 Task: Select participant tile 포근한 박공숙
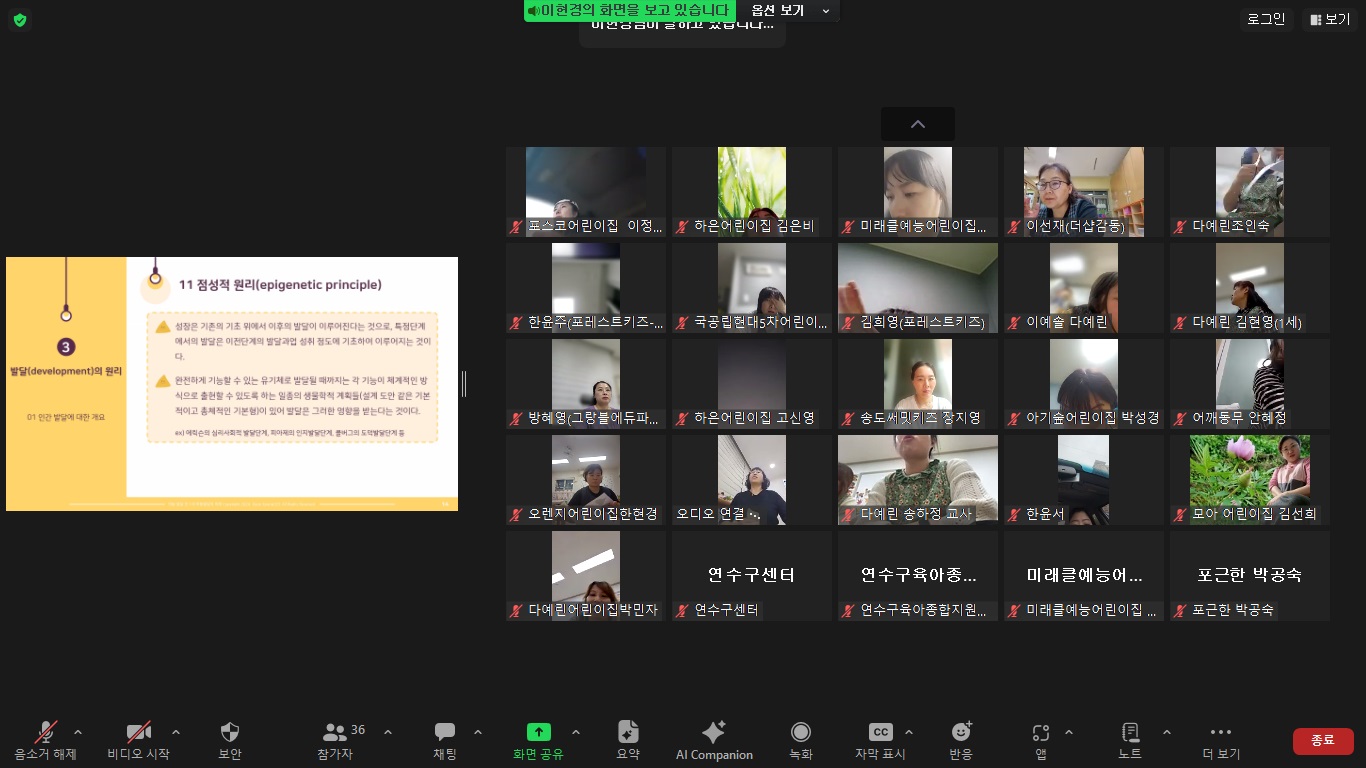click(1250, 576)
